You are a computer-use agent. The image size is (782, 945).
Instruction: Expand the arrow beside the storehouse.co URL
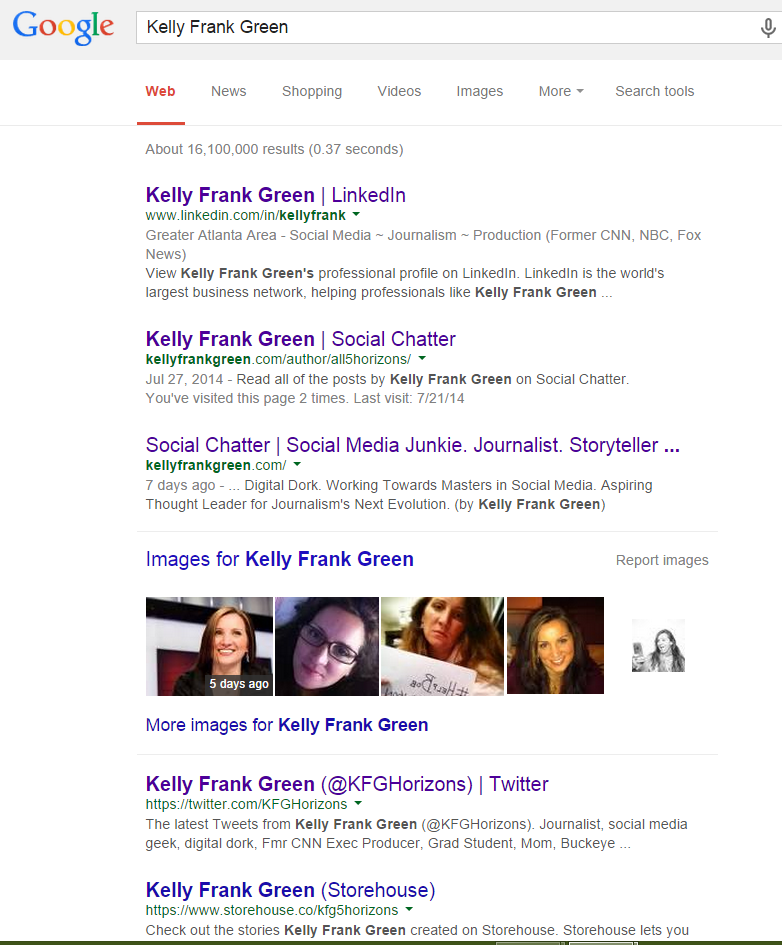click(x=408, y=910)
